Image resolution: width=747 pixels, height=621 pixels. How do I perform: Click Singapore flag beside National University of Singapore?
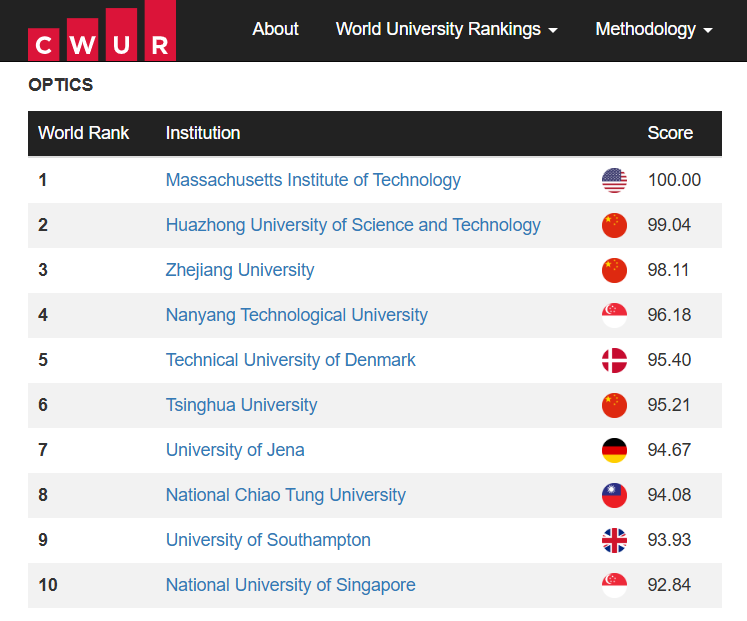614,585
